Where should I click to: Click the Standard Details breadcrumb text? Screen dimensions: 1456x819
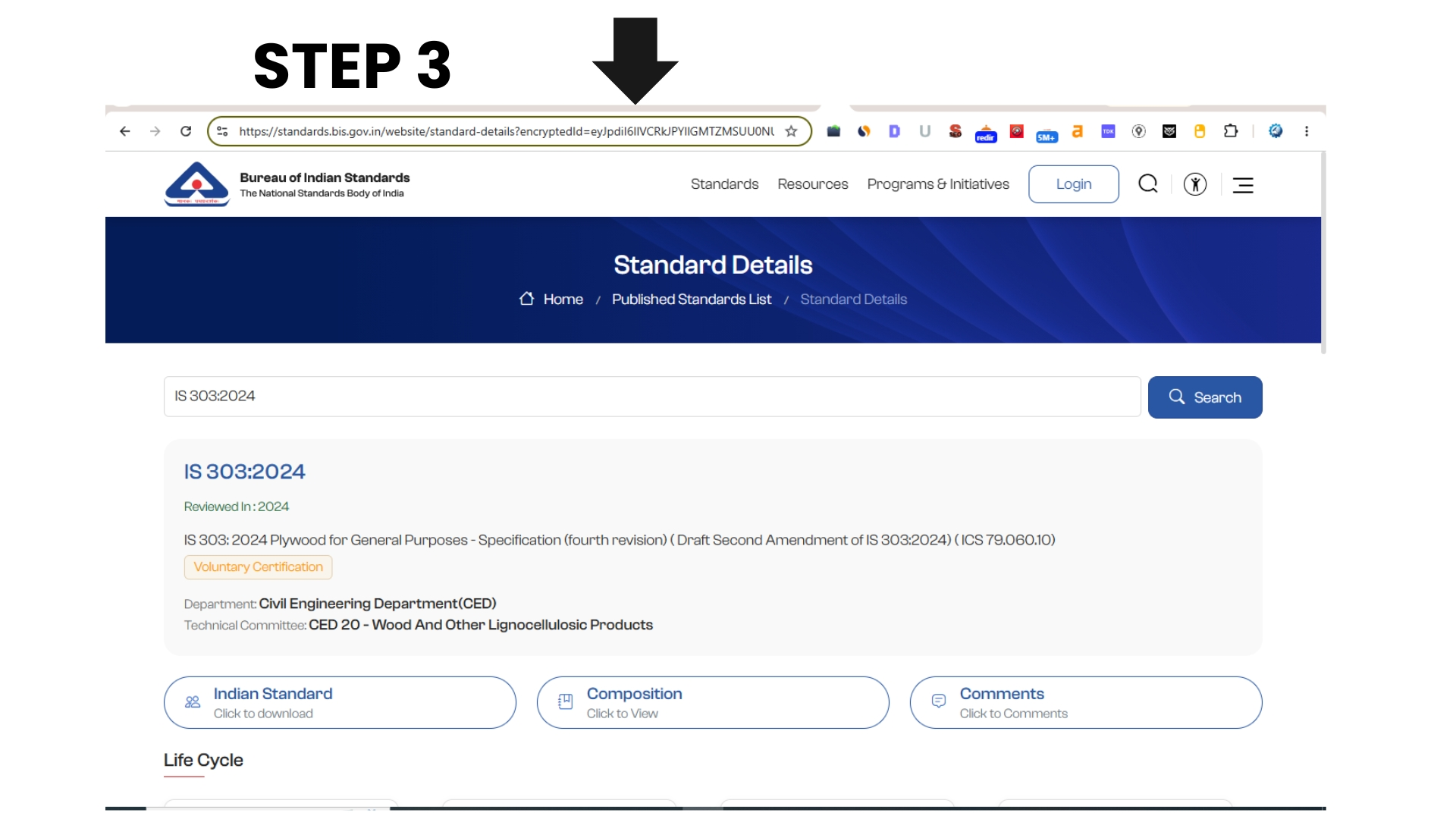pos(853,300)
